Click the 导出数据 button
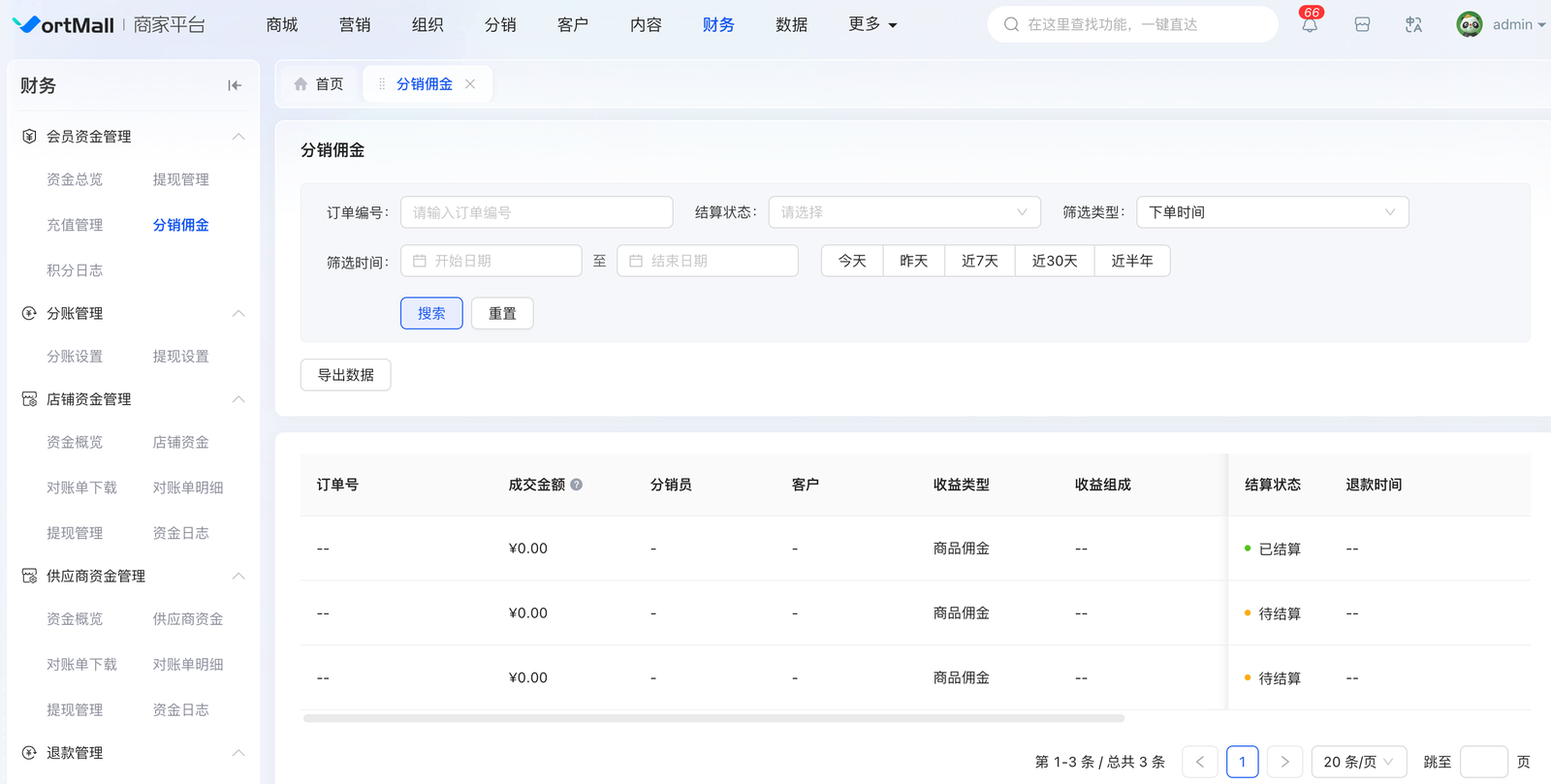 pyautogui.click(x=346, y=375)
